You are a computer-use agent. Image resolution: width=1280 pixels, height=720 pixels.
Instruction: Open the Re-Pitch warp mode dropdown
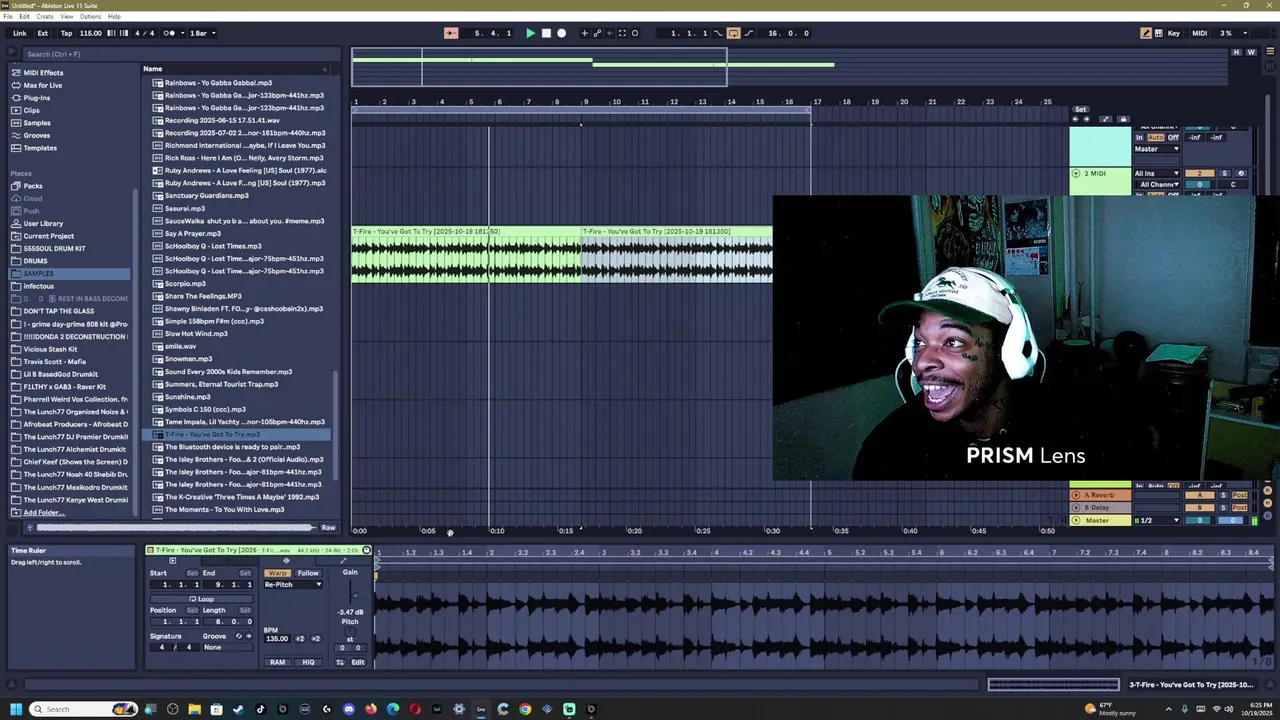293,585
